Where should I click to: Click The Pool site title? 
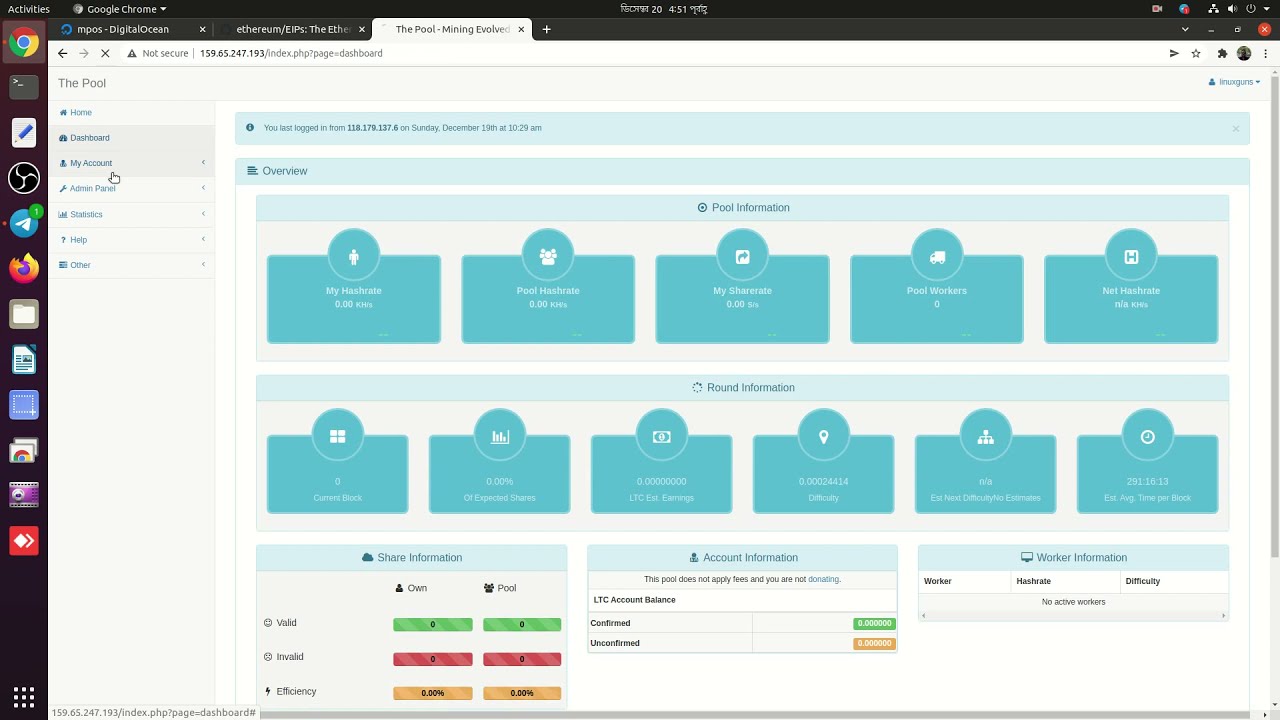point(82,83)
